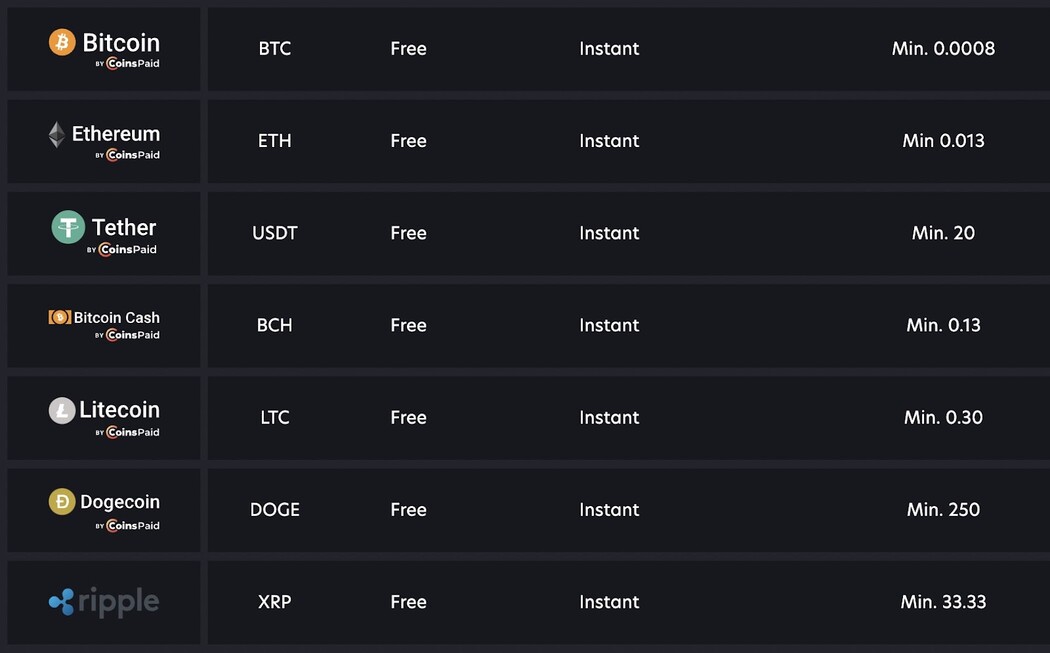Viewport: 1050px width, 653px height.
Task: Click the Bitcoin coin icon
Action: click(62, 41)
